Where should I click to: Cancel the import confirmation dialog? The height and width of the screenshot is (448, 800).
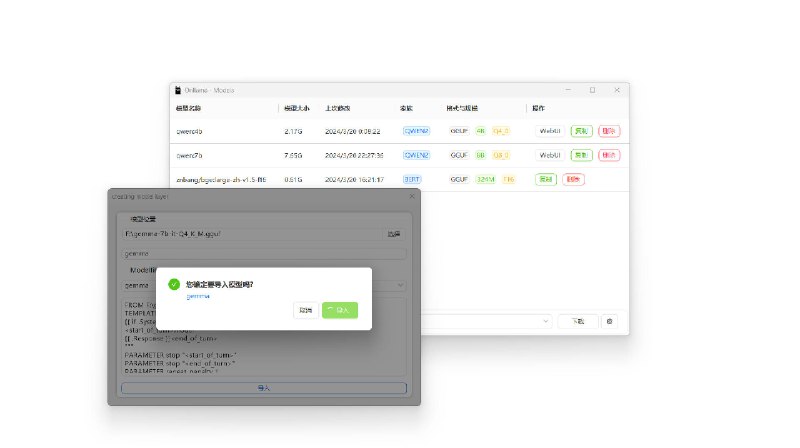coord(305,311)
